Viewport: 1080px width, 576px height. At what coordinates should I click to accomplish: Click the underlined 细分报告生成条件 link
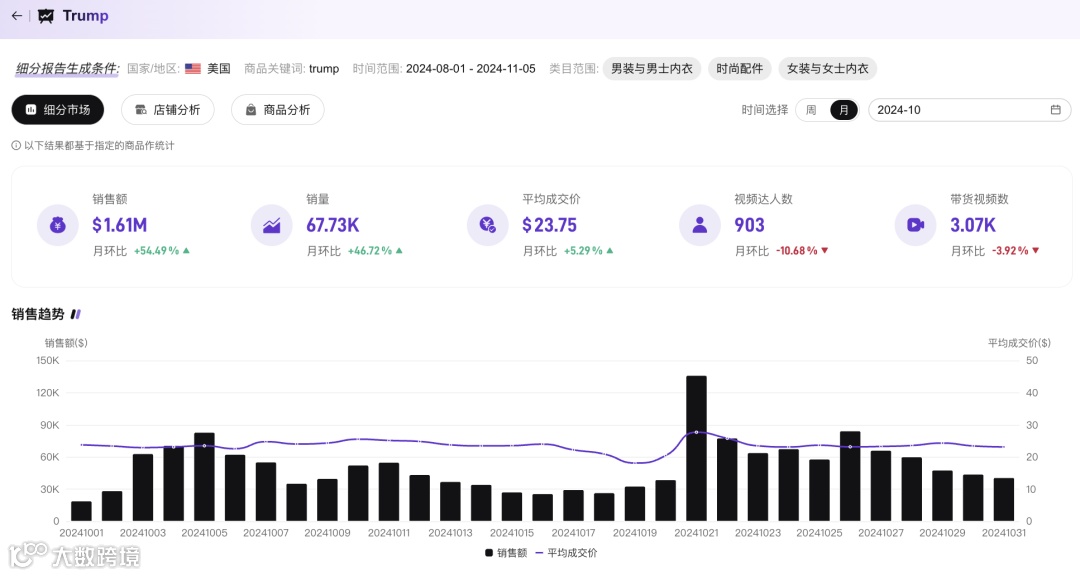coord(62,68)
